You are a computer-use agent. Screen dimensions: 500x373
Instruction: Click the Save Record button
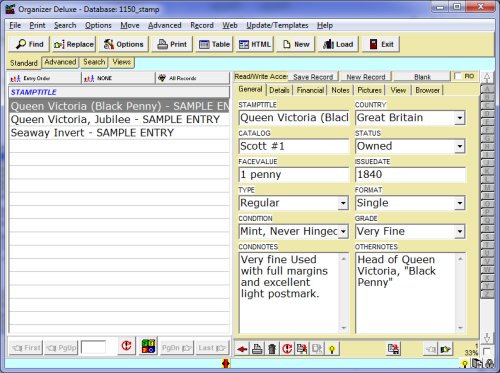tap(313, 77)
